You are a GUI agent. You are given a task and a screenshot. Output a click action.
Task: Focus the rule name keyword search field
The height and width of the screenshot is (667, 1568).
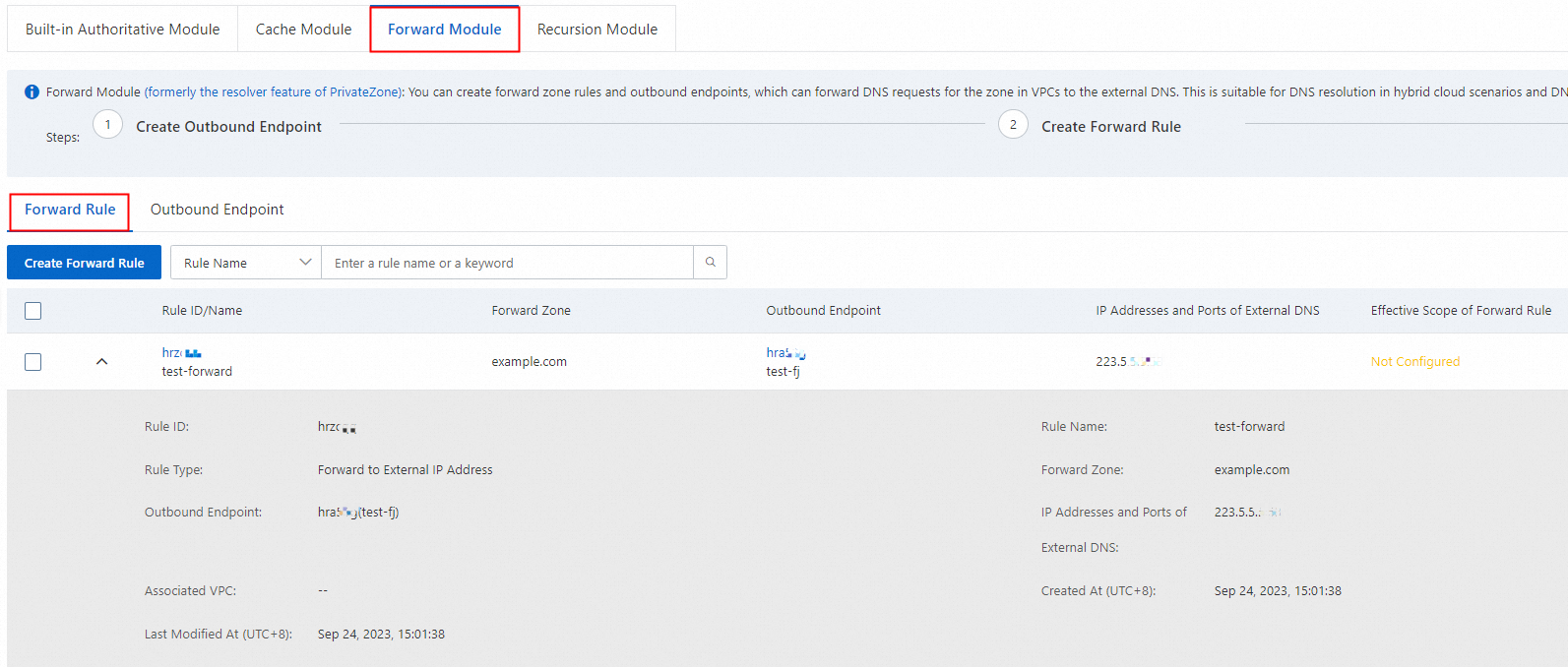tap(508, 263)
